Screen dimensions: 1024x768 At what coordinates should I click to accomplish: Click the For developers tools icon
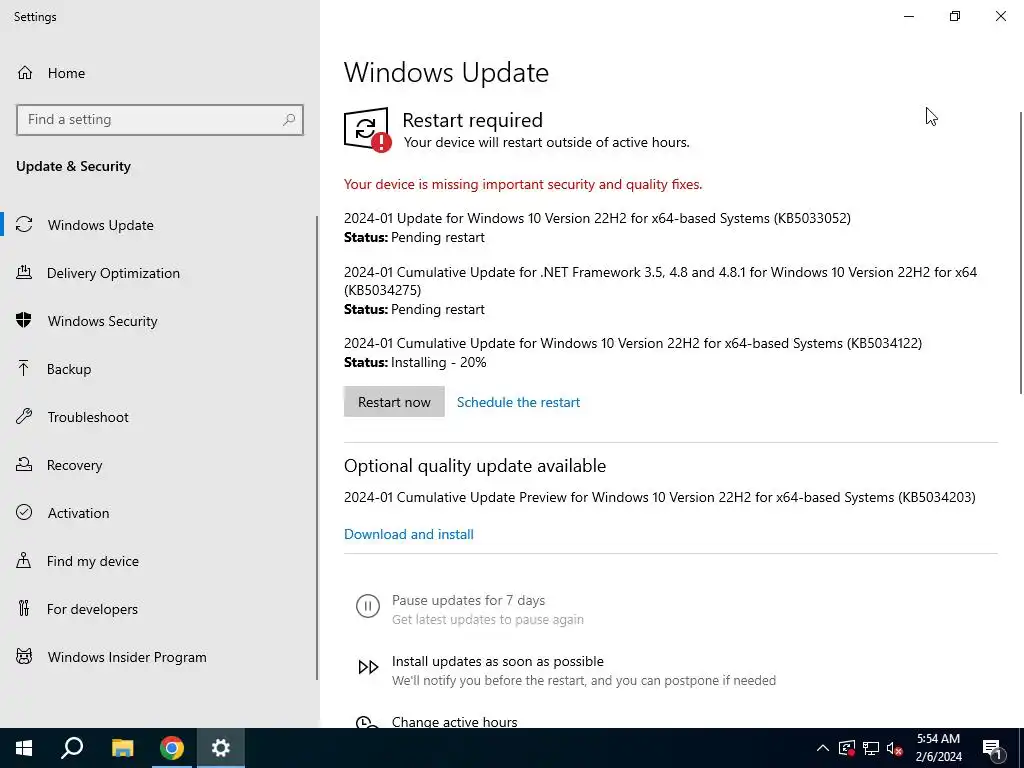tap(24, 609)
